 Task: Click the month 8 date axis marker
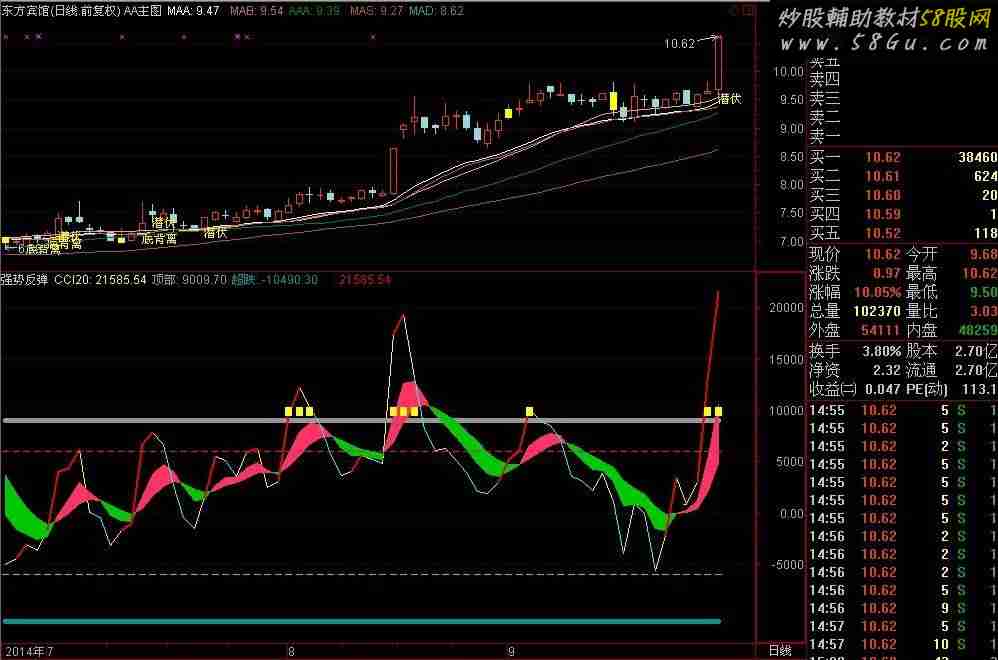(x=291, y=652)
